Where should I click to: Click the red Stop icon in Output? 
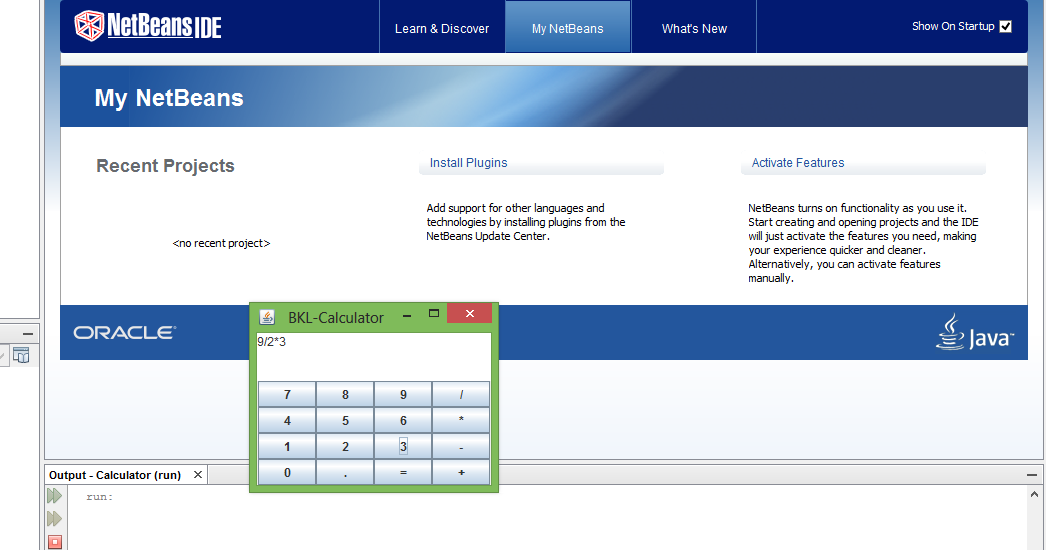coord(55,542)
